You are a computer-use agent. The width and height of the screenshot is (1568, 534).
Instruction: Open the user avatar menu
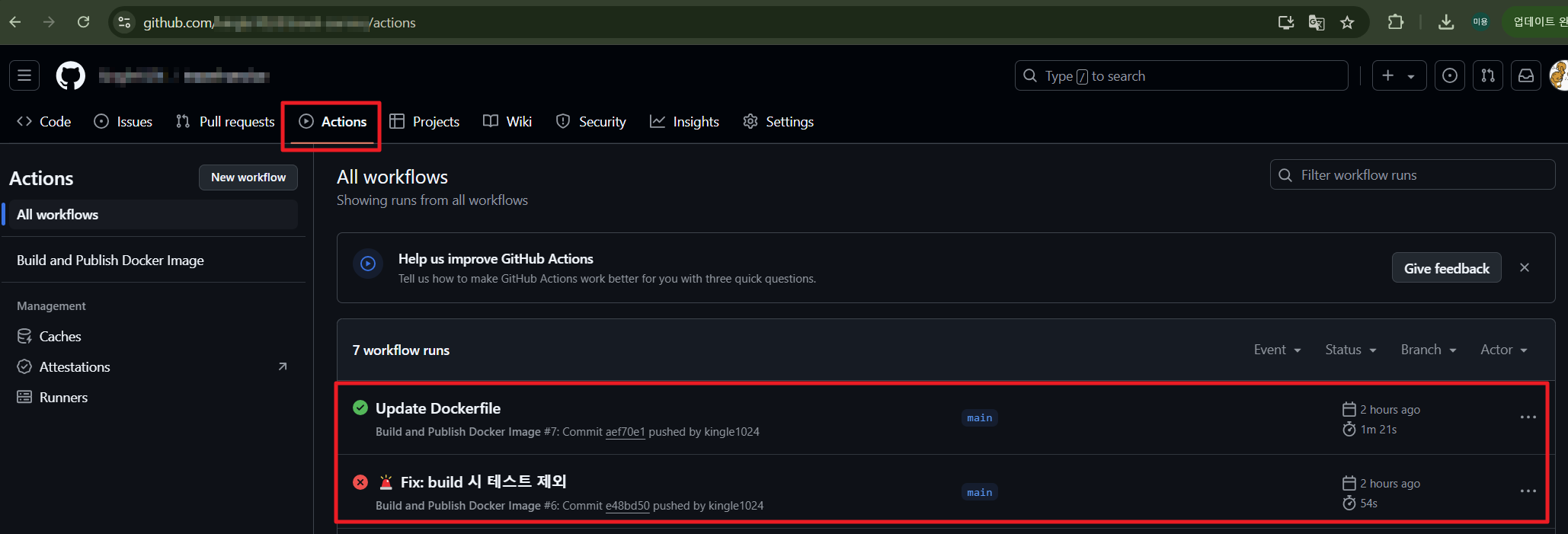pyautogui.click(x=1559, y=75)
